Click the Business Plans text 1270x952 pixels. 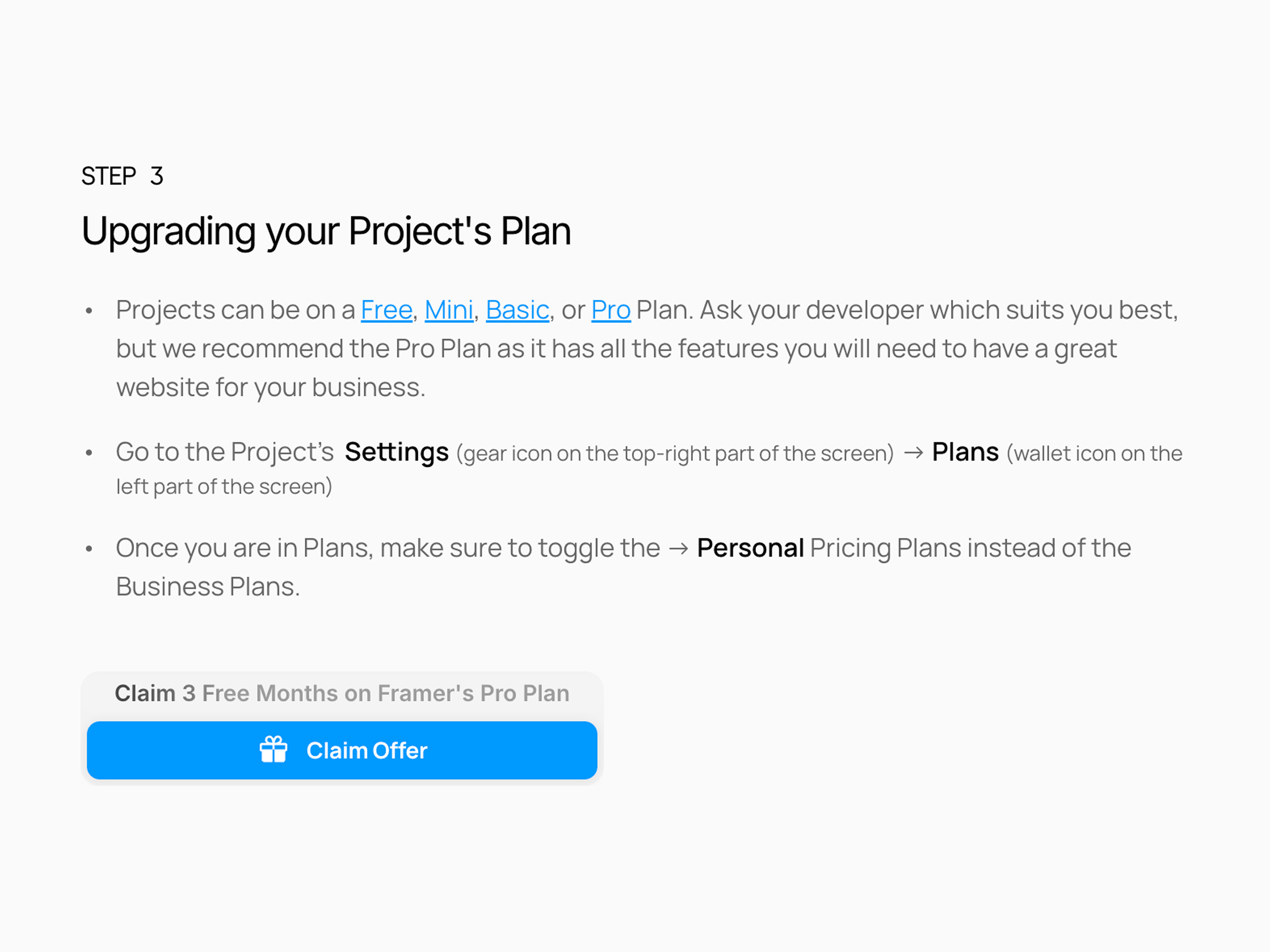[x=208, y=587]
